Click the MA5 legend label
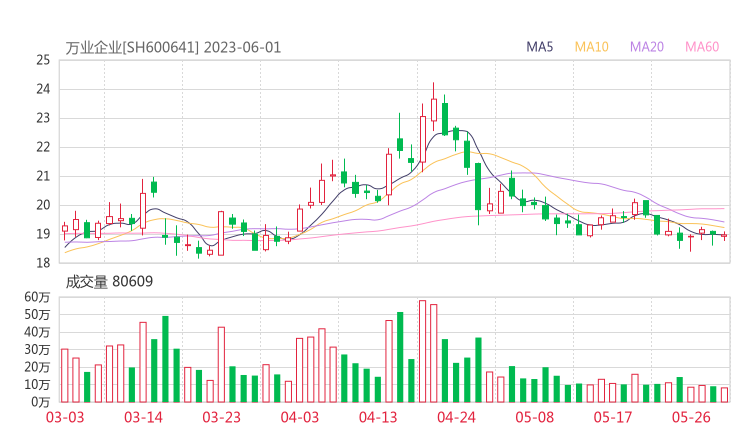 pos(539,47)
